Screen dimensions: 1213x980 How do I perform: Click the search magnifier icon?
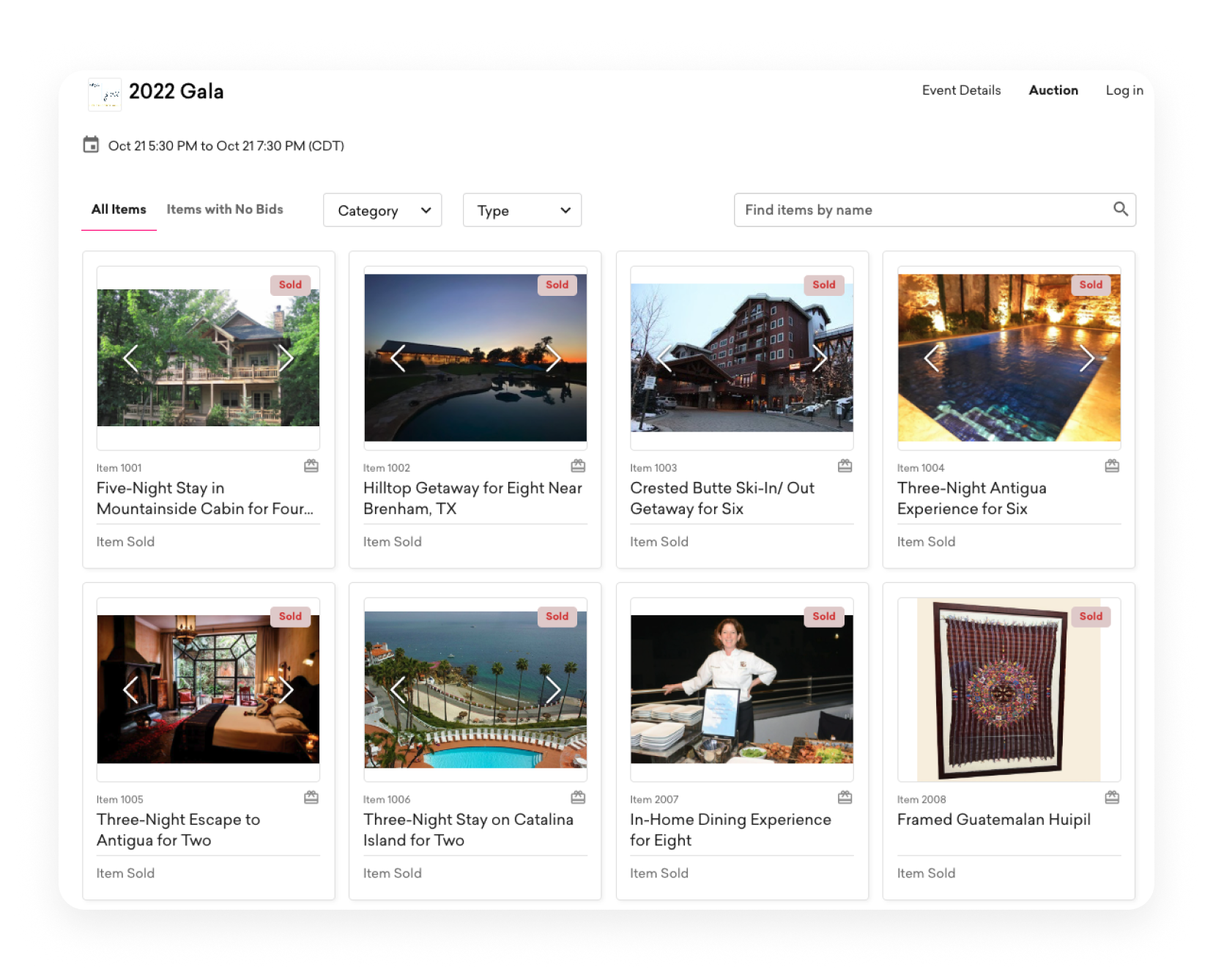pos(1120,209)
